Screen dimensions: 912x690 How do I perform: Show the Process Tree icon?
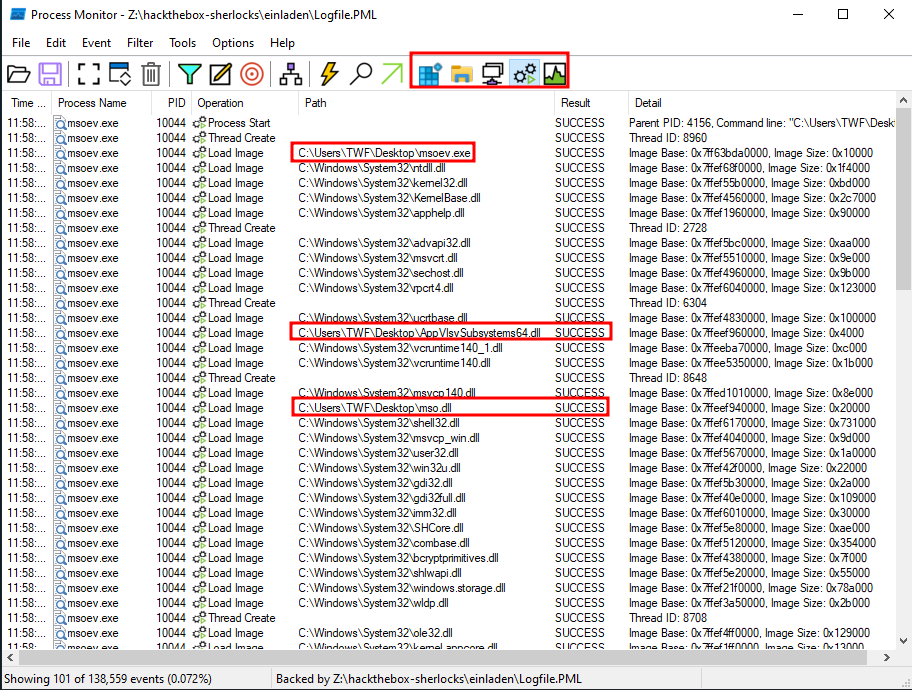[x=290, y=73]
